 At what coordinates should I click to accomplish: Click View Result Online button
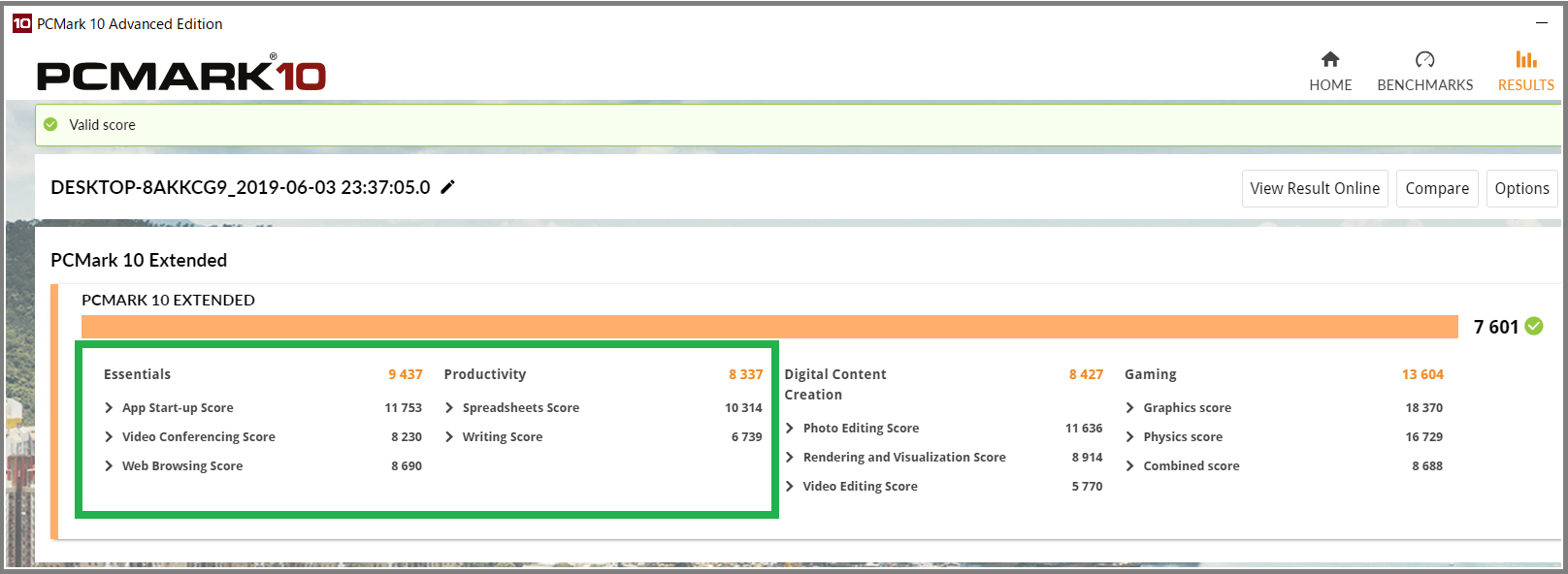pos(1315,188)
